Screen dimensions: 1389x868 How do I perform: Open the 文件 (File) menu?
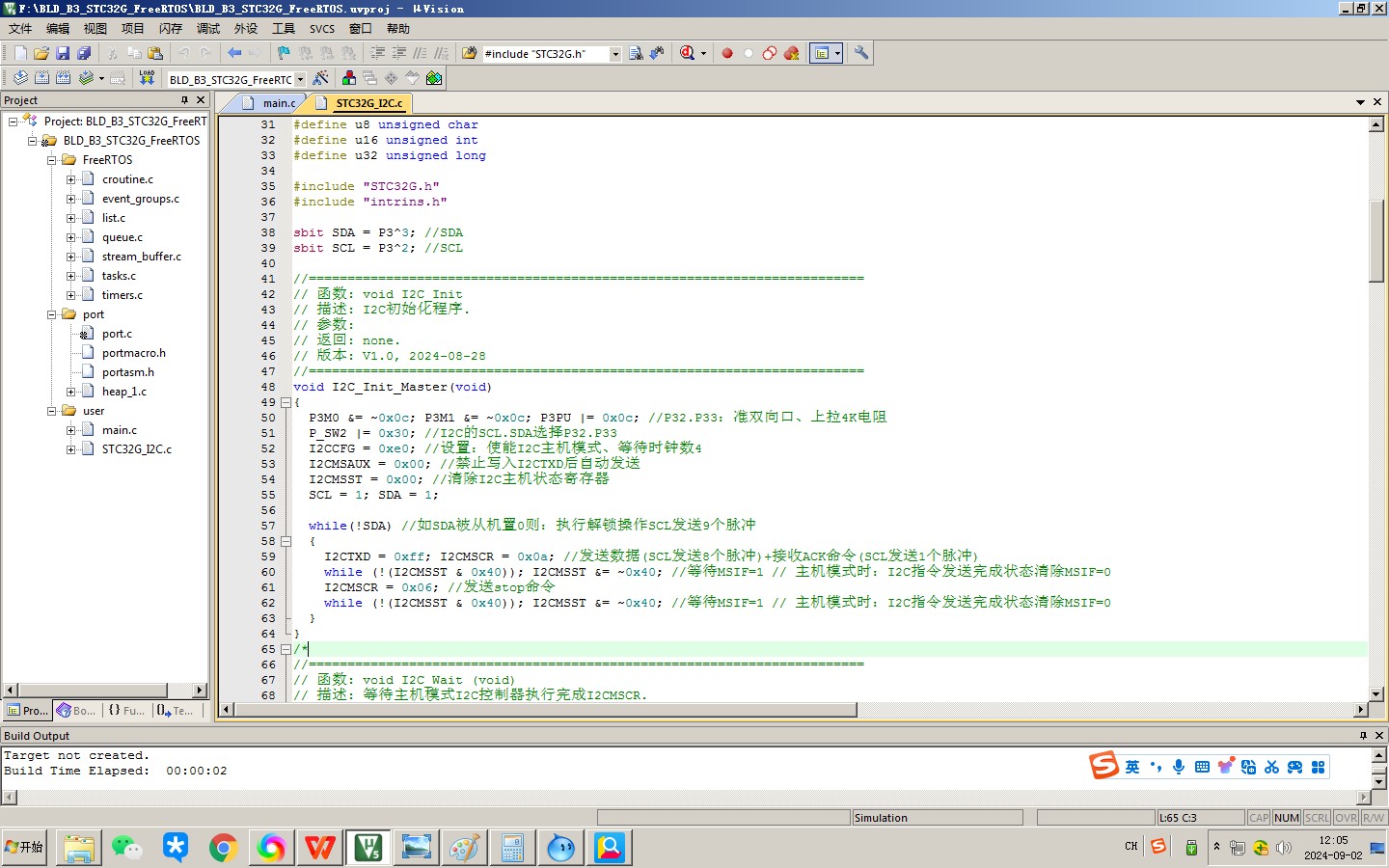point(20,29)
